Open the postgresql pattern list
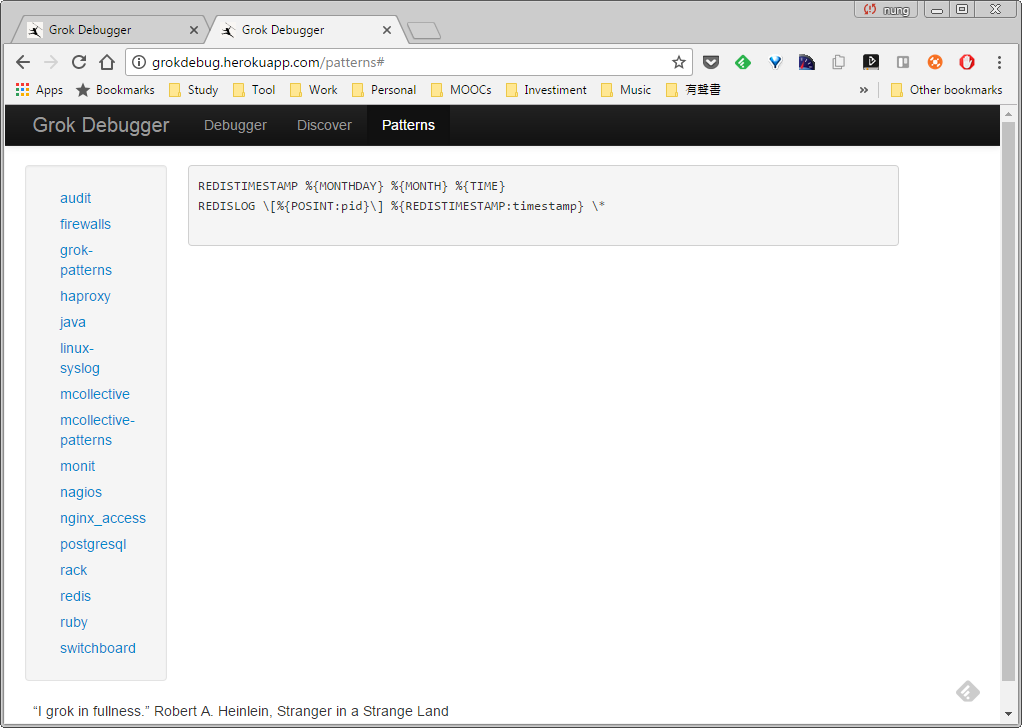 click(x=93, y=544)
